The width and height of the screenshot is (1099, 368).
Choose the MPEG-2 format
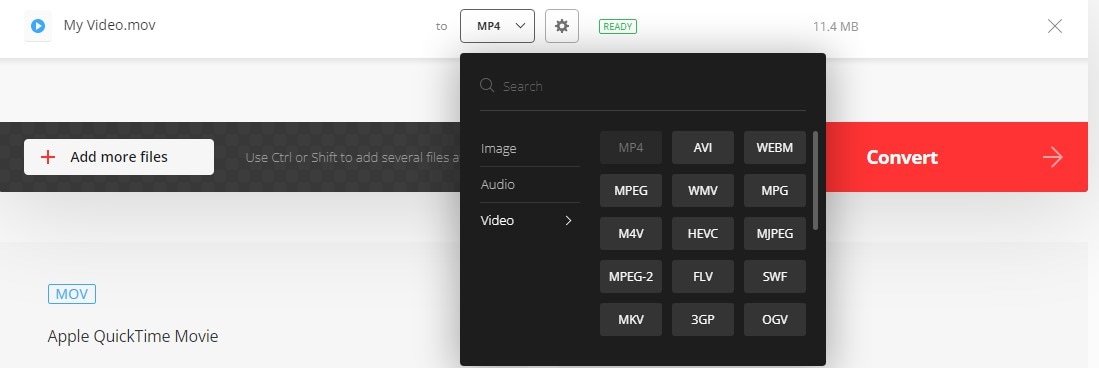tap(631, 276)
